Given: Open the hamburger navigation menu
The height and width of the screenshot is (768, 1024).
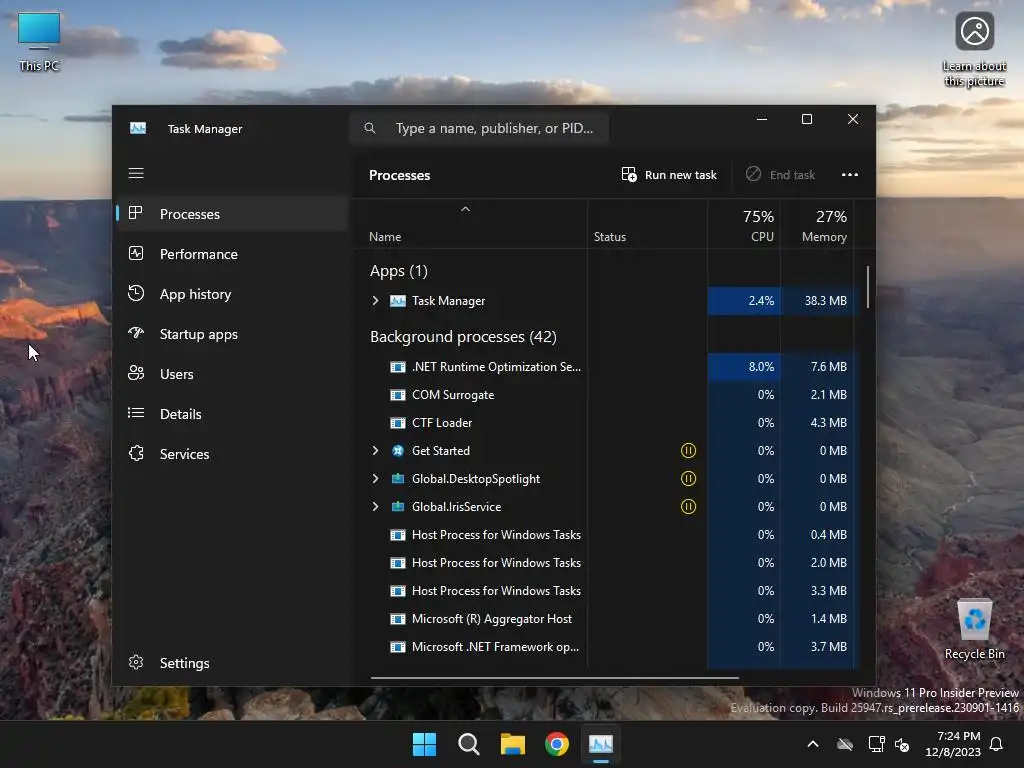Looking at the screenshot, I should tap(136, 173).
